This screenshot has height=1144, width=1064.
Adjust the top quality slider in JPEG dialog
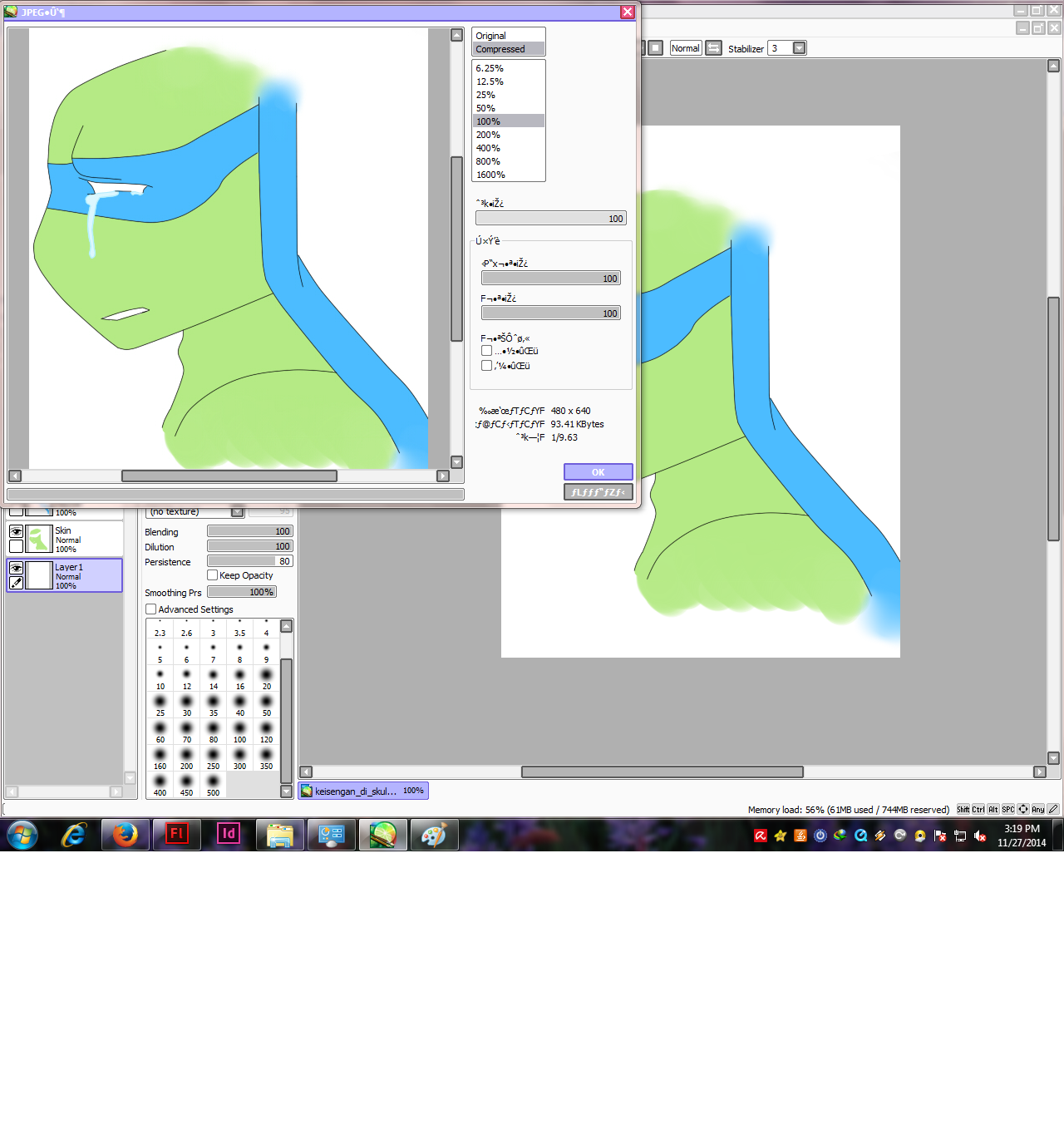coord(550,219)
